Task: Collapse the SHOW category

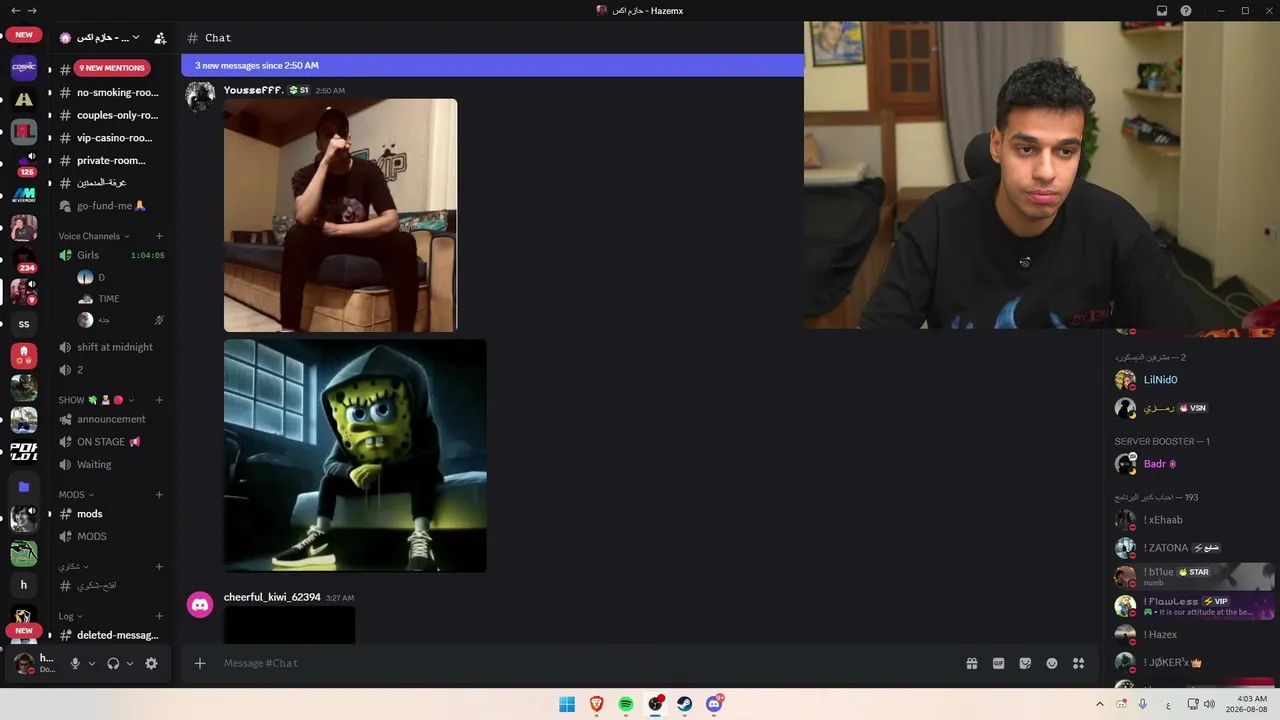Action: click(96, 400)
